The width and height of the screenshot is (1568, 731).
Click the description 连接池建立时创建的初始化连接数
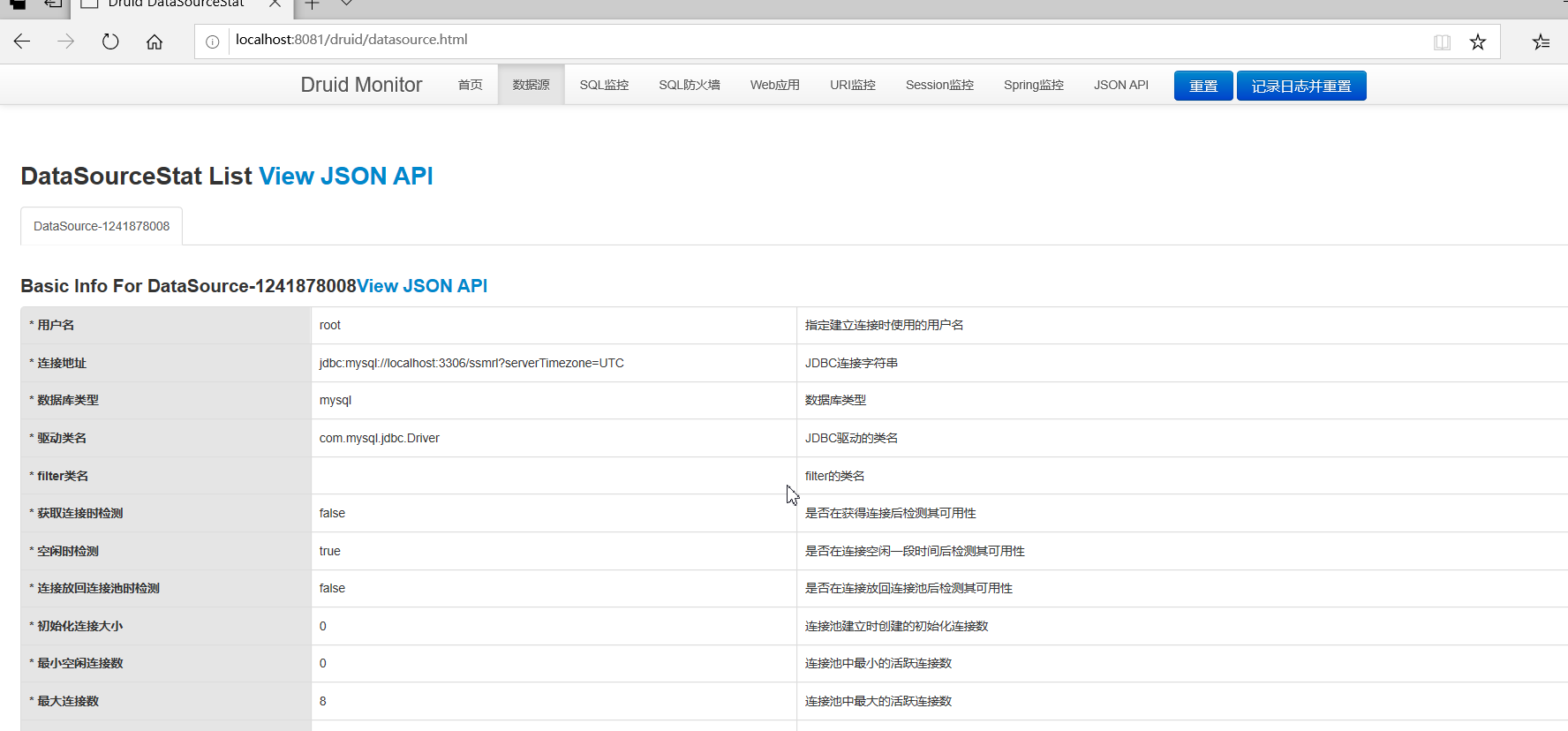point(896,626)
